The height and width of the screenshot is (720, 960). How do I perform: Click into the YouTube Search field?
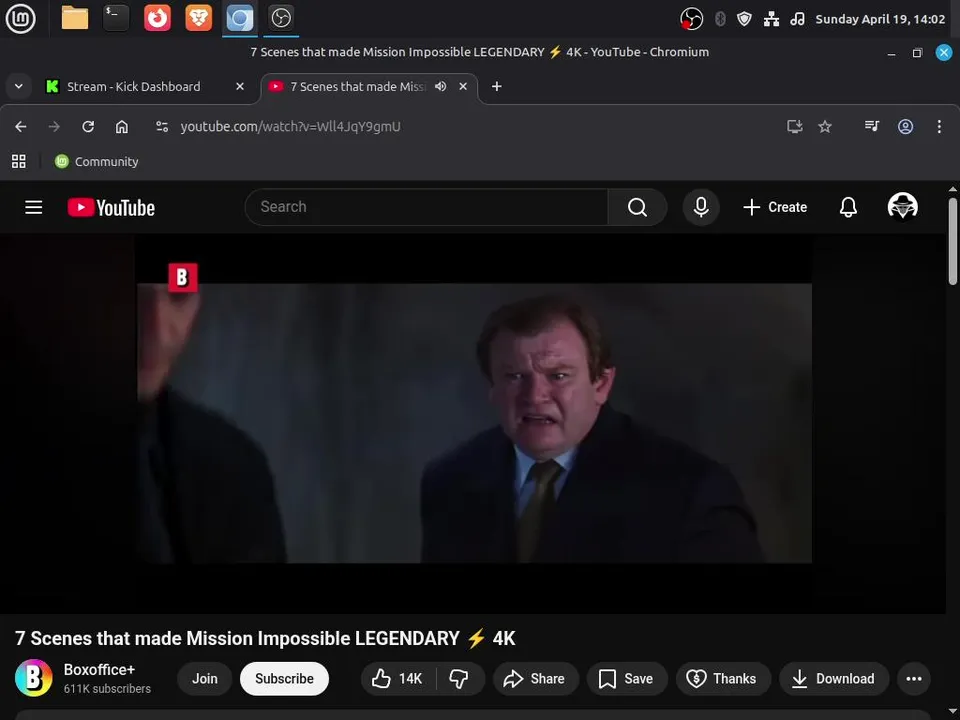(x=427, y=207)
